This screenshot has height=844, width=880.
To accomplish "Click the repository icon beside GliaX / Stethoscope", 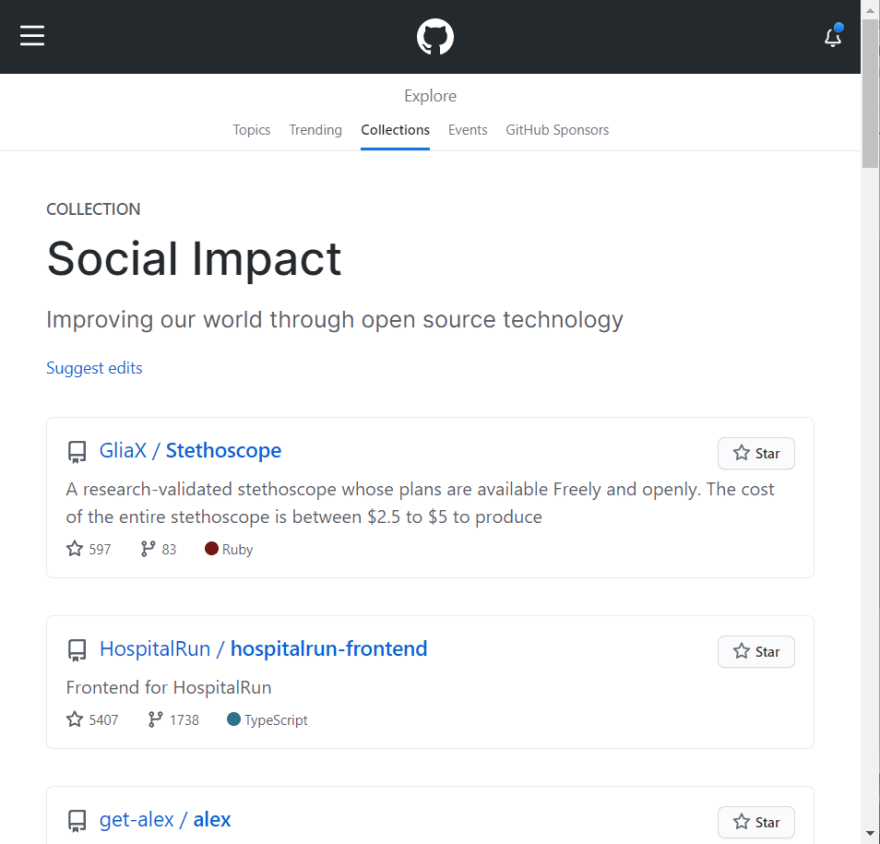I will 77,452.
